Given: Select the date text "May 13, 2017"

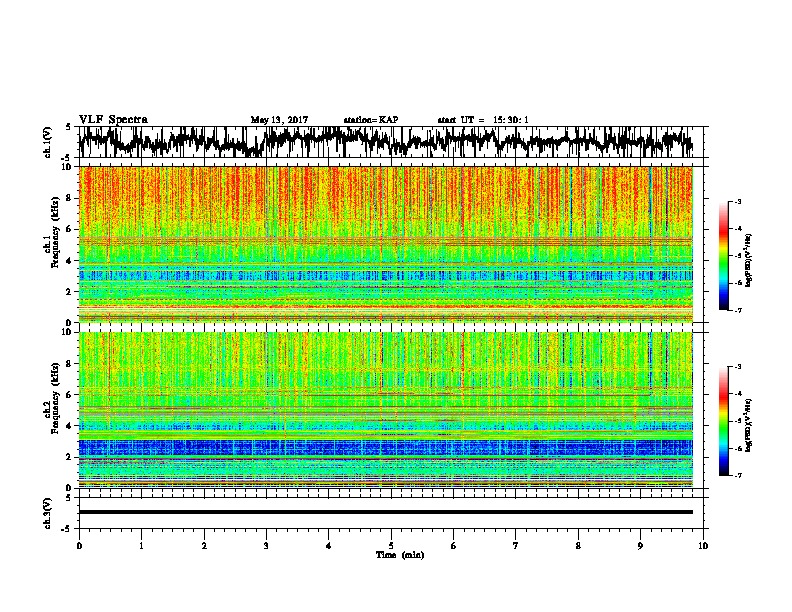Looking at the screenshot, I should pyautogui.click(x=279, y=120).
